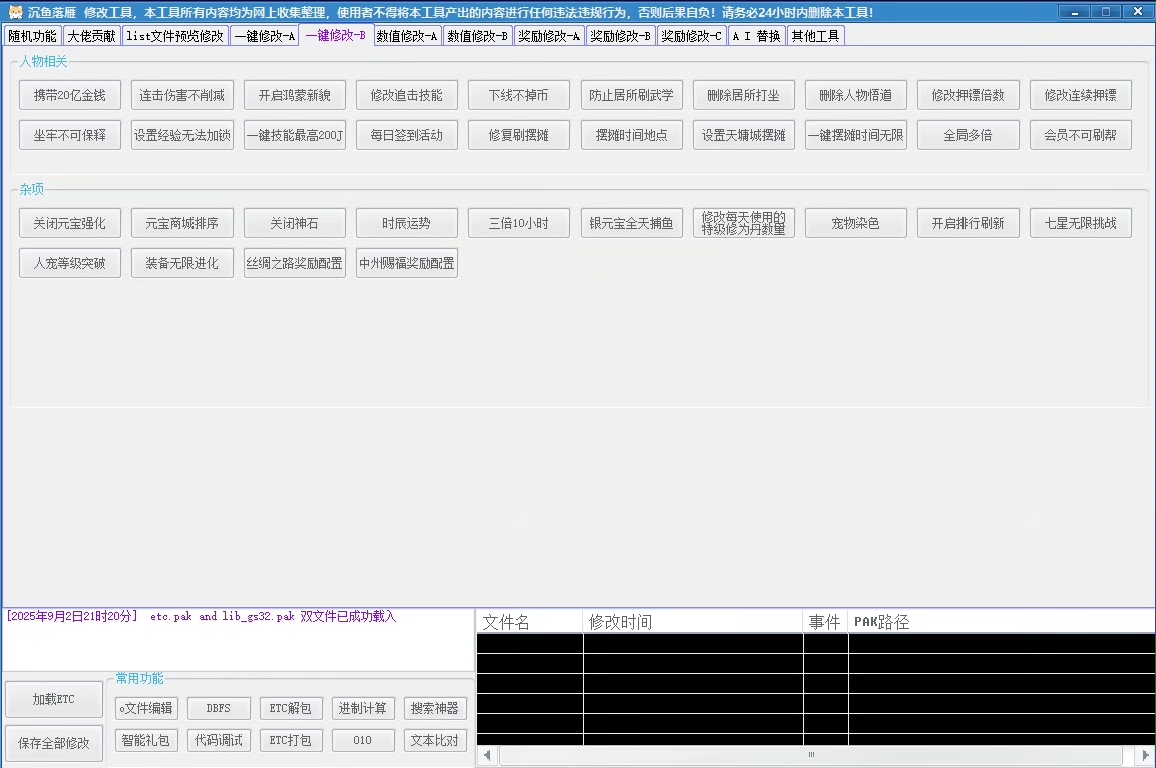Click the 每日签到活动 button
The height and width of the screenshot is (768, 1156).
[407, 135]
